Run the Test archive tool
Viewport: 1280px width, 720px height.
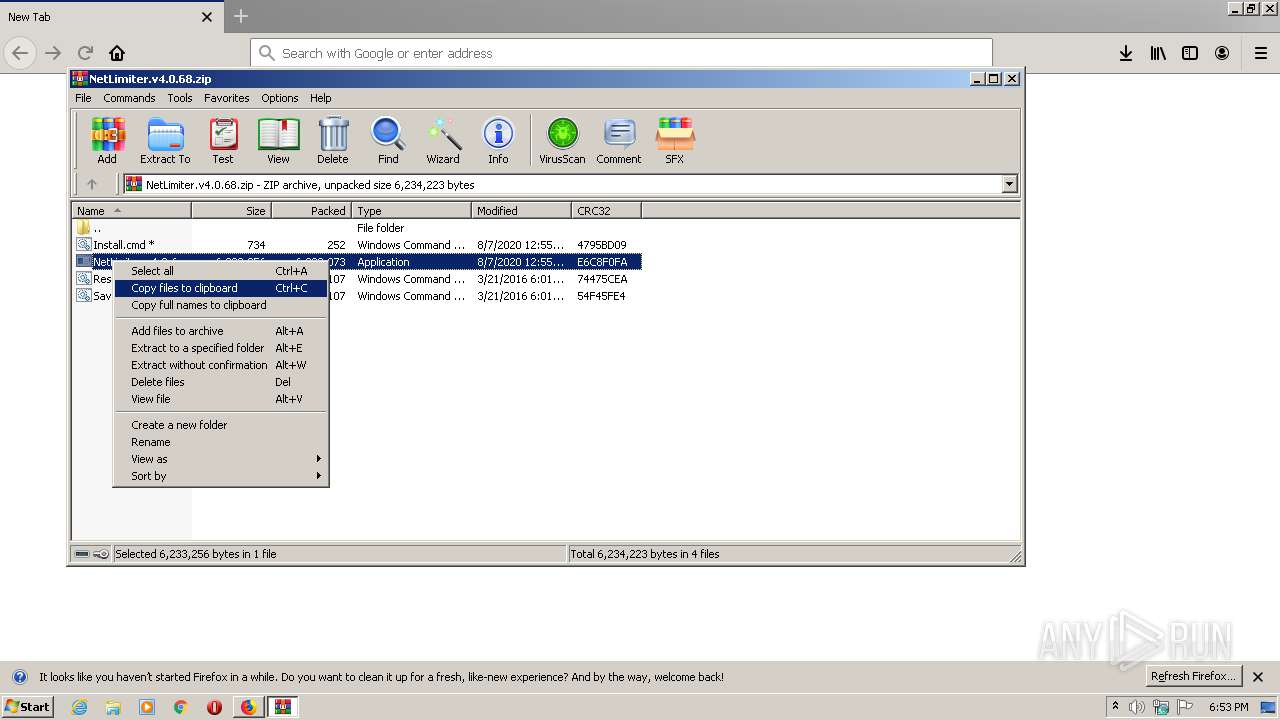[x=223, y=140]
